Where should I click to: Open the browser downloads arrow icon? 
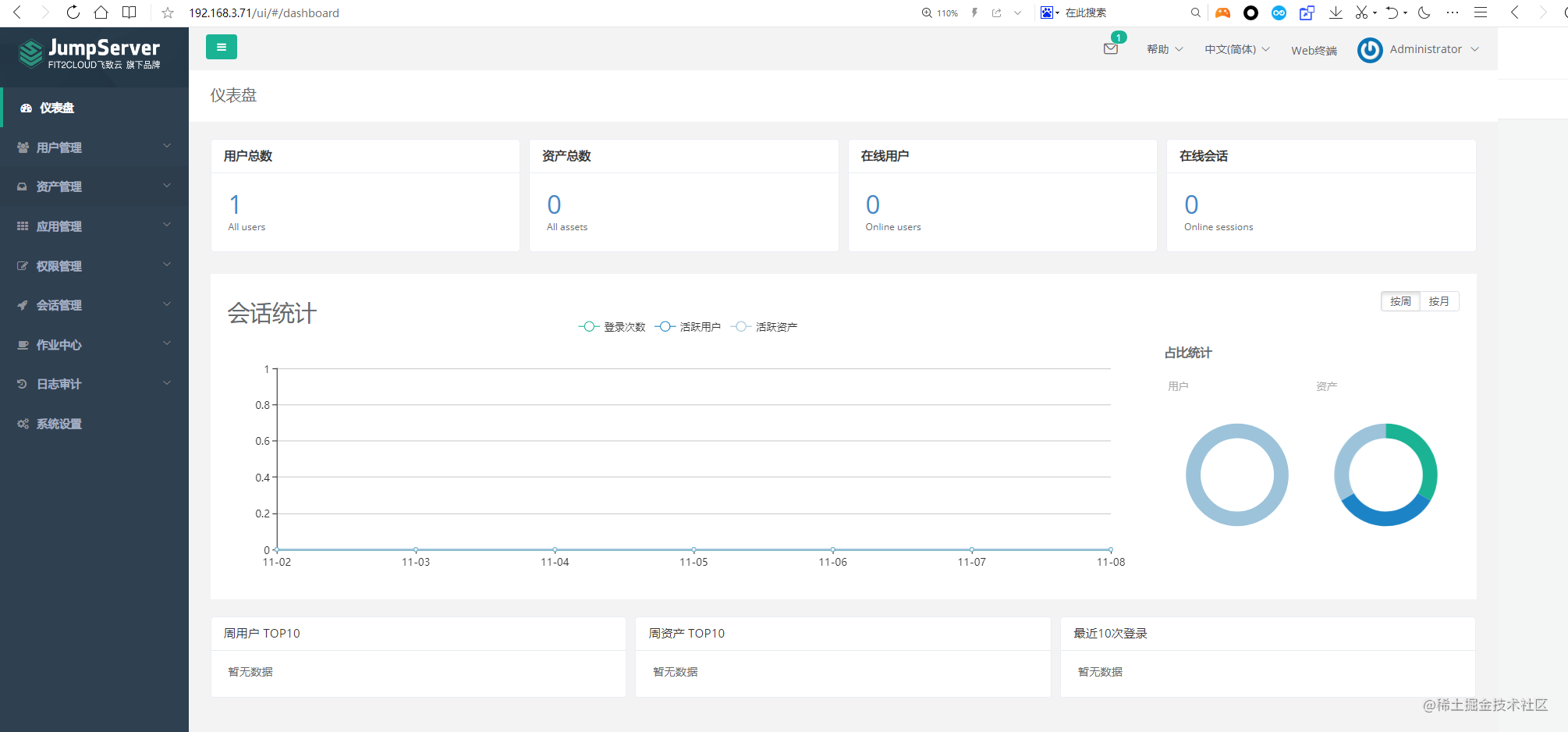tap(1336, 12)
